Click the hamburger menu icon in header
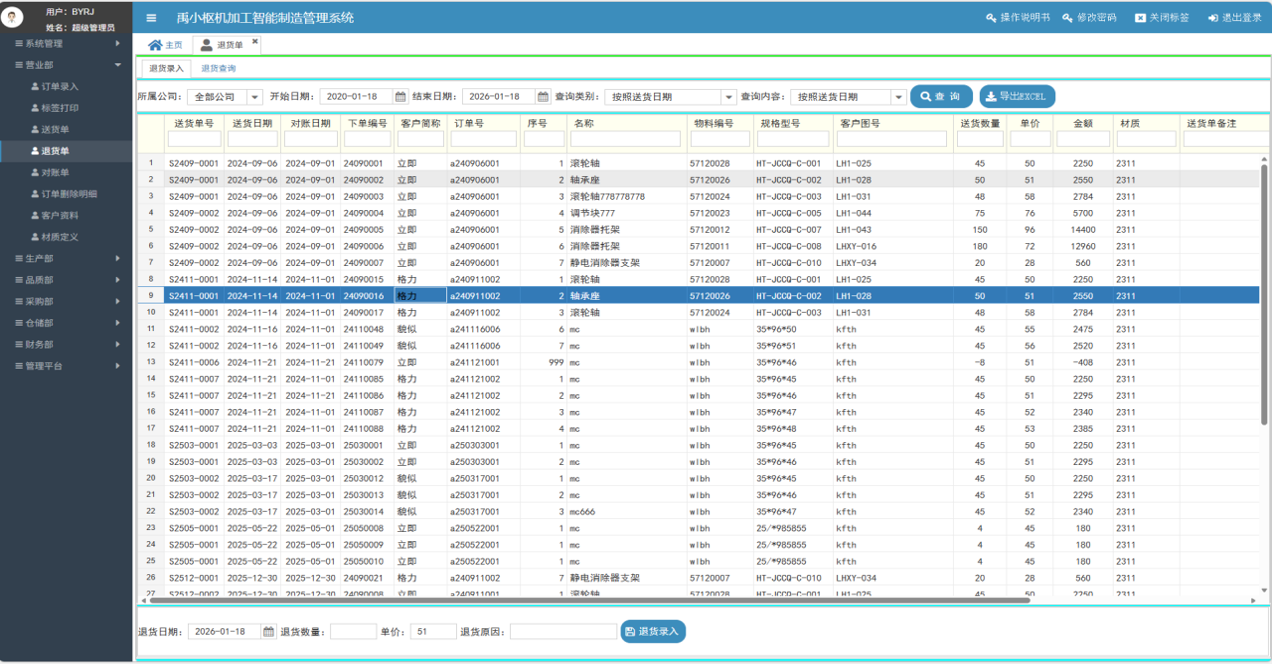The height and width of the screenshot is (664, 1273). (x=151, y=18)
